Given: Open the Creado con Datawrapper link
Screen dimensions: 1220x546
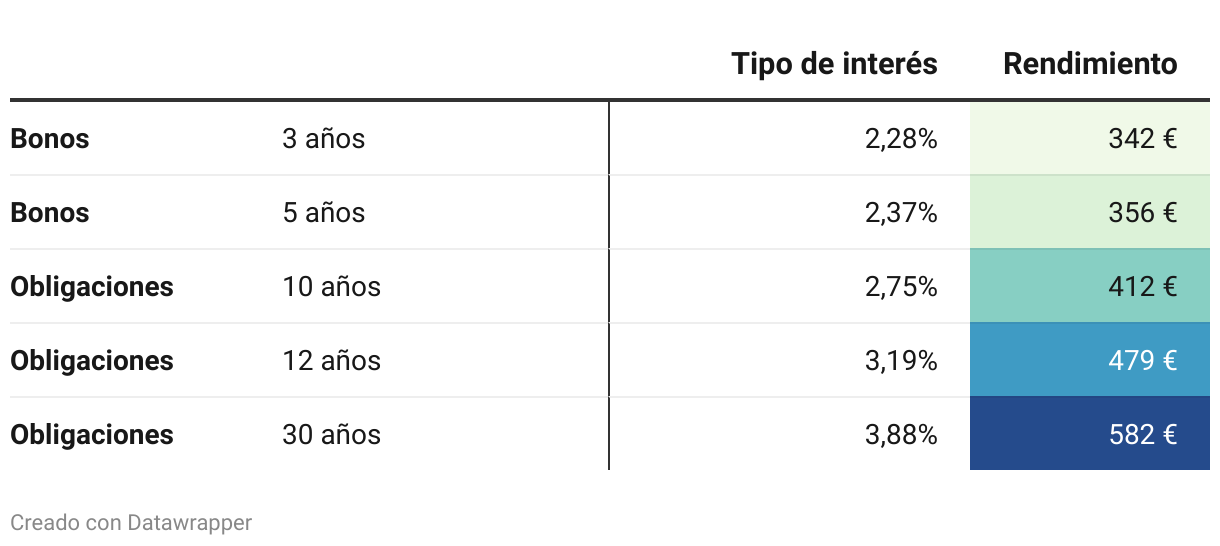Looking at the screenshot, I should 131,522.
